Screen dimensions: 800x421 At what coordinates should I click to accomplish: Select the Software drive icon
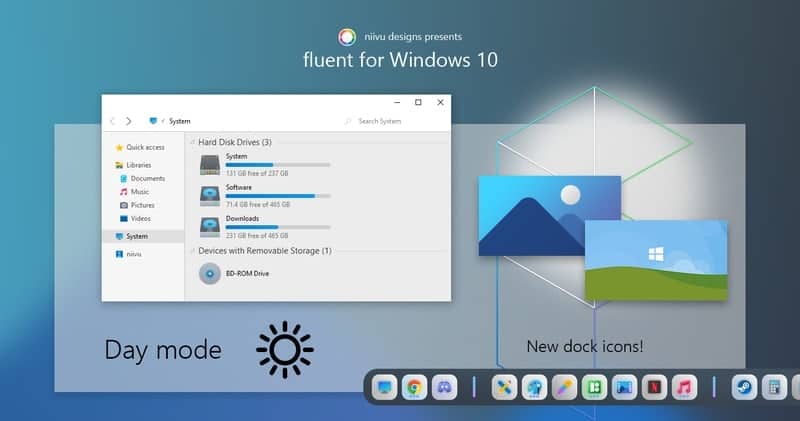coord(210,196)
